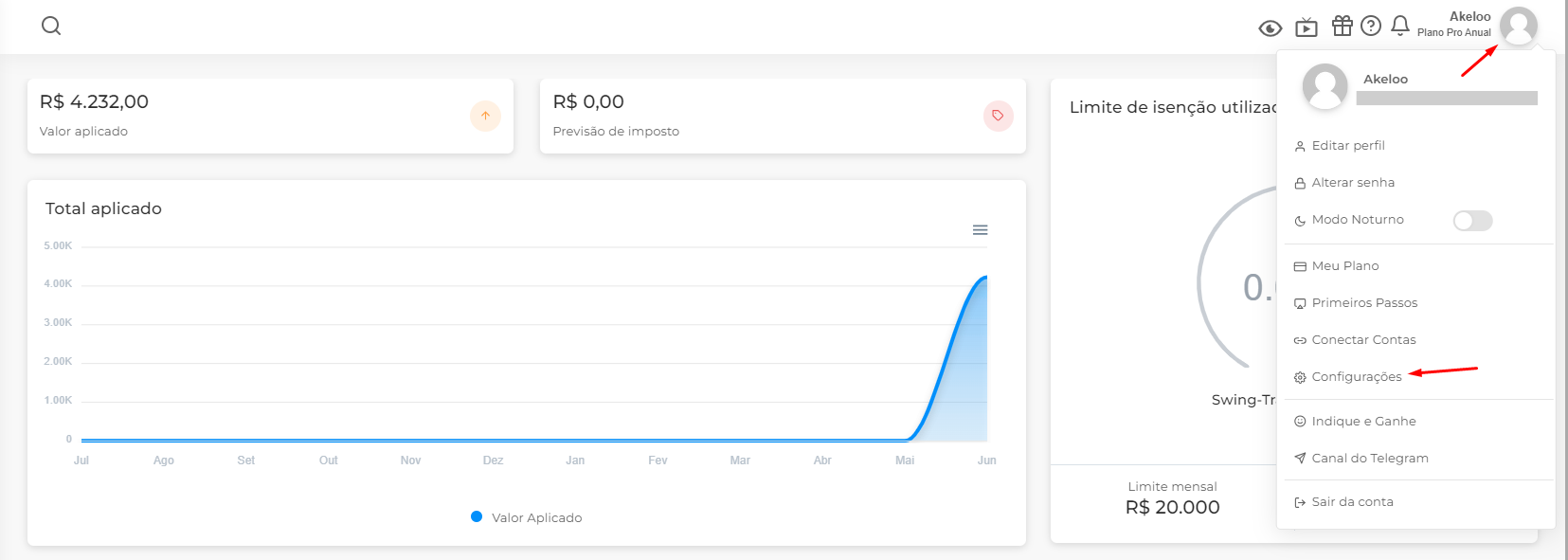Toggle the eye visibility icon in header
The image size is (1568, 560).
point(1270,28)
